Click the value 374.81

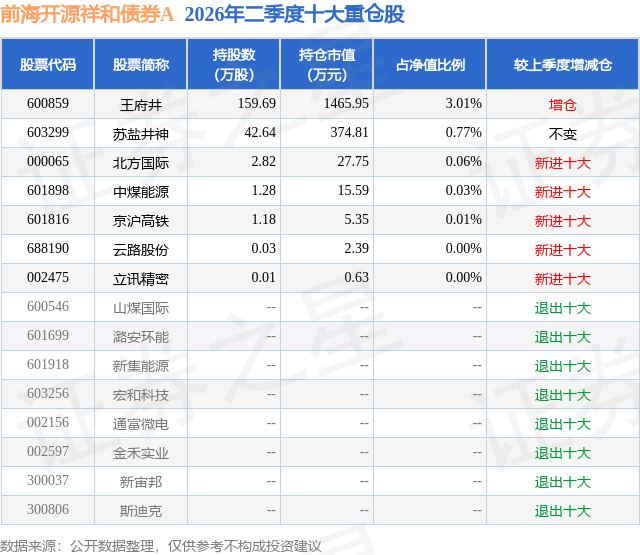click(349, 132)
